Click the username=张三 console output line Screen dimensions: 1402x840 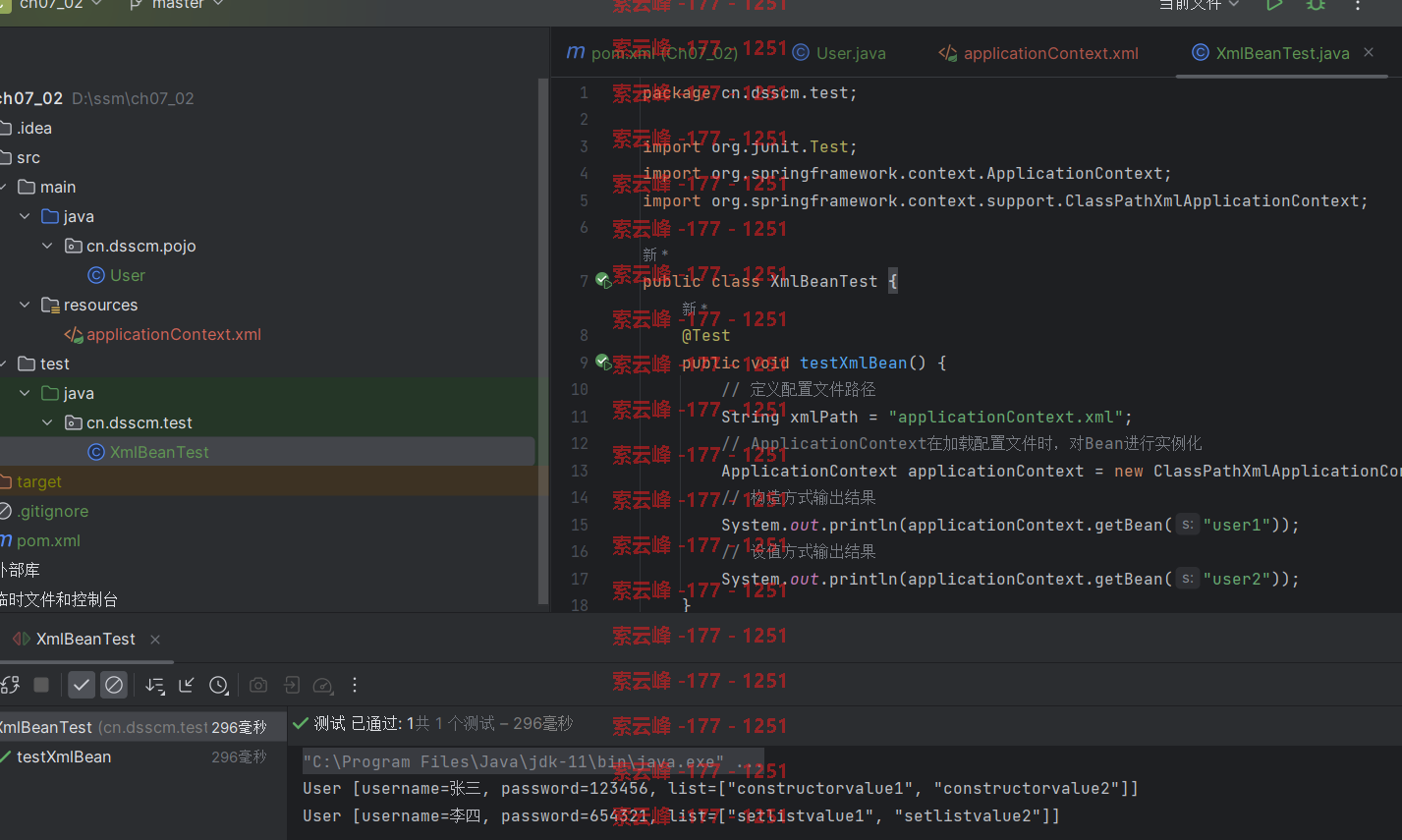(x=720, y=788)
